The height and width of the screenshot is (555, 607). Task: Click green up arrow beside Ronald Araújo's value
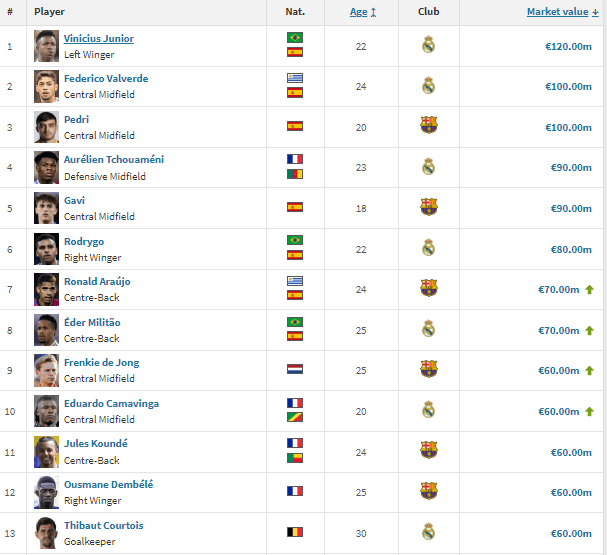tap(589, 289)
